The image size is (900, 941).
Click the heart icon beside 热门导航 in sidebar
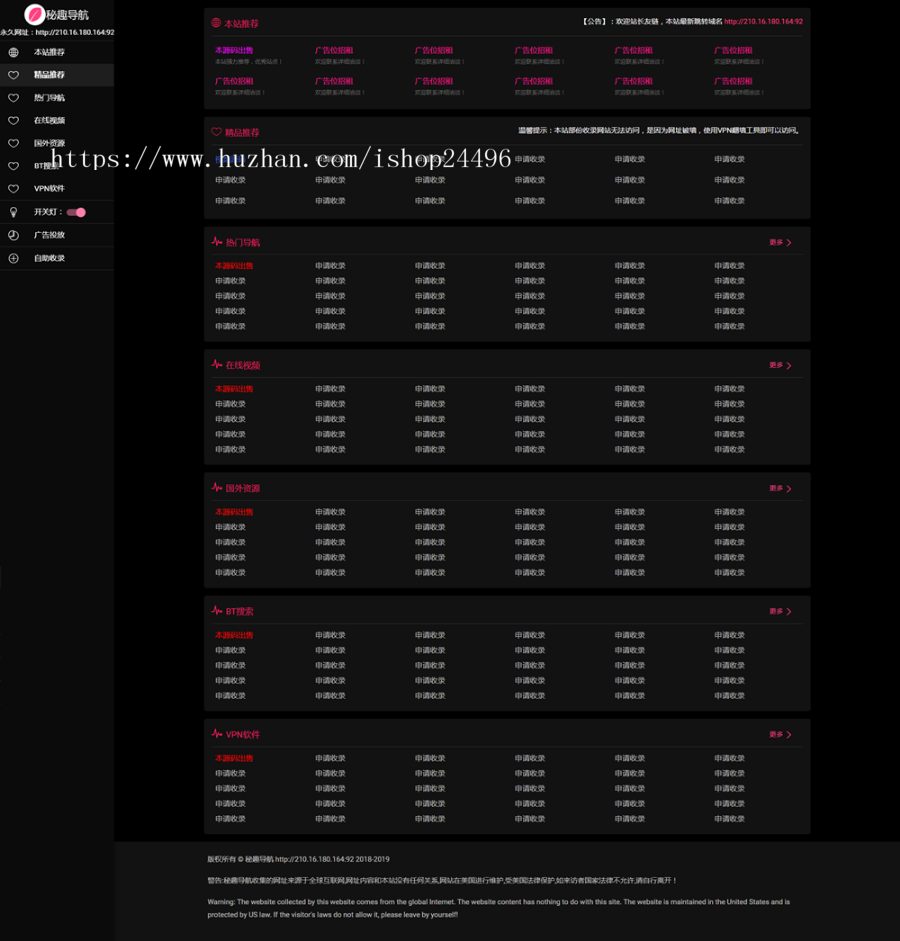(x=13, y=98)
